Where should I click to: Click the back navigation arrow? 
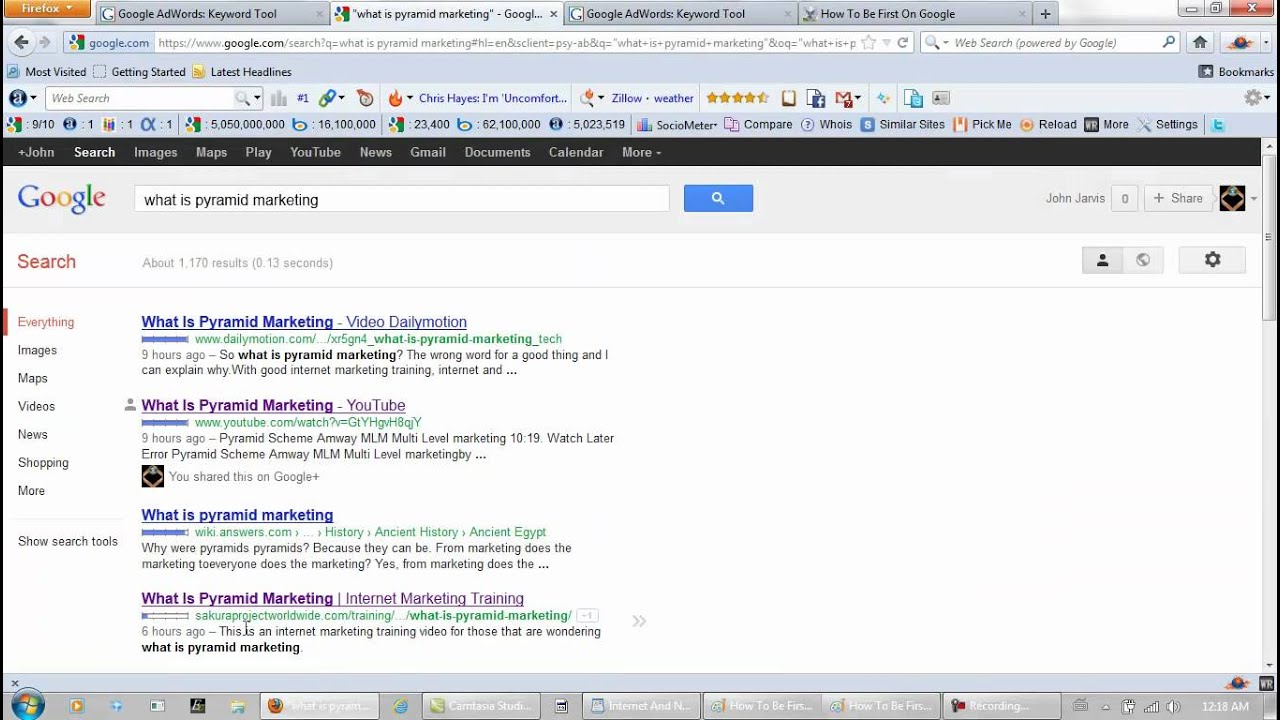[x=21, y=43]
